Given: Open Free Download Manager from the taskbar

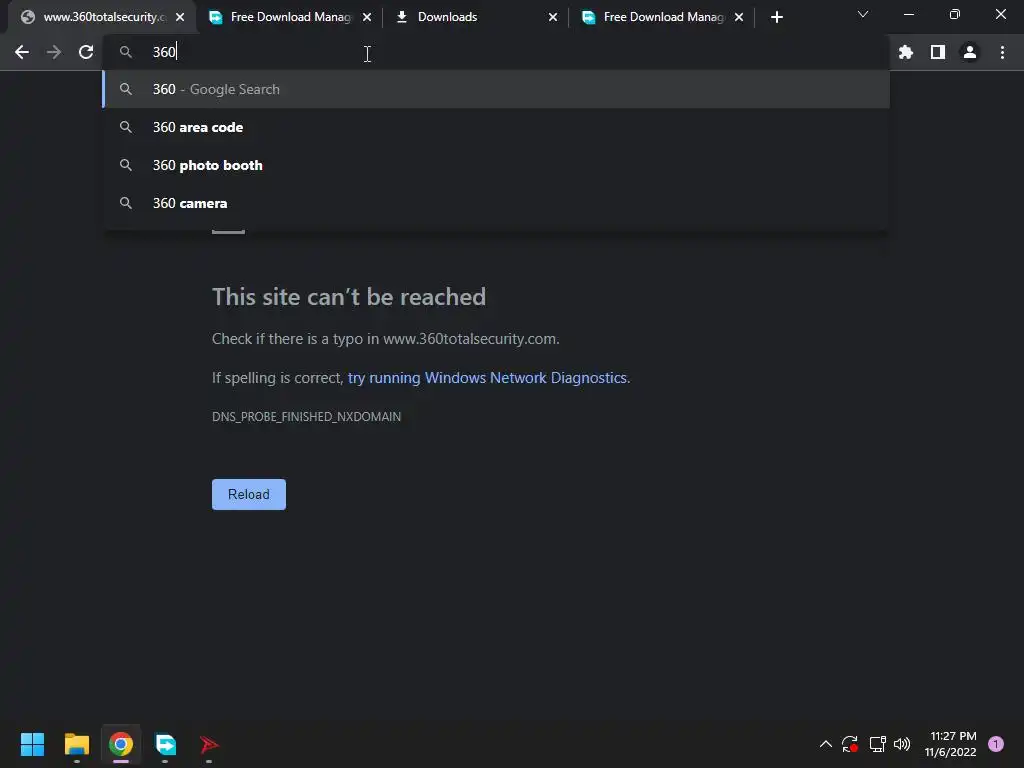Looking at the screenshot, I should (165, 744).
